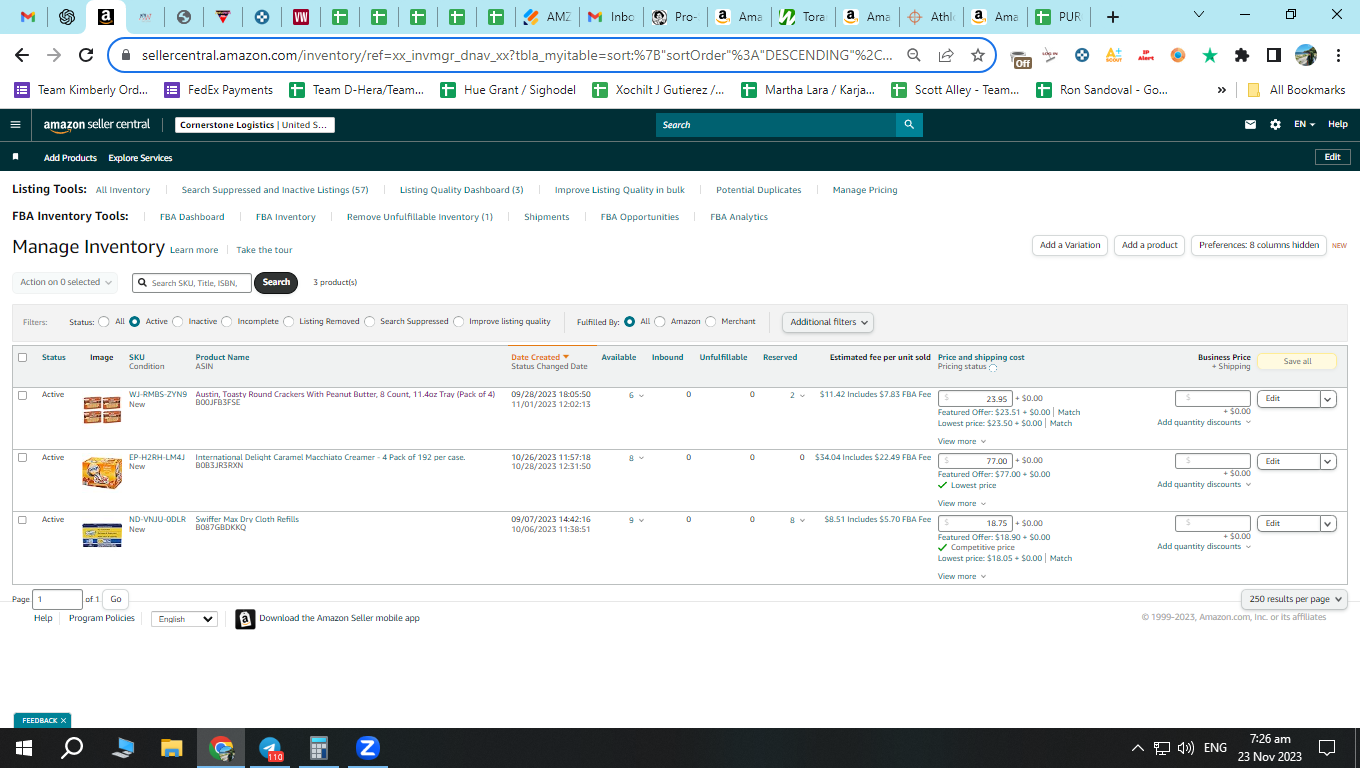
Task: Open the Extensions puzzle piece menu
Action: [x=1242, y=55]
